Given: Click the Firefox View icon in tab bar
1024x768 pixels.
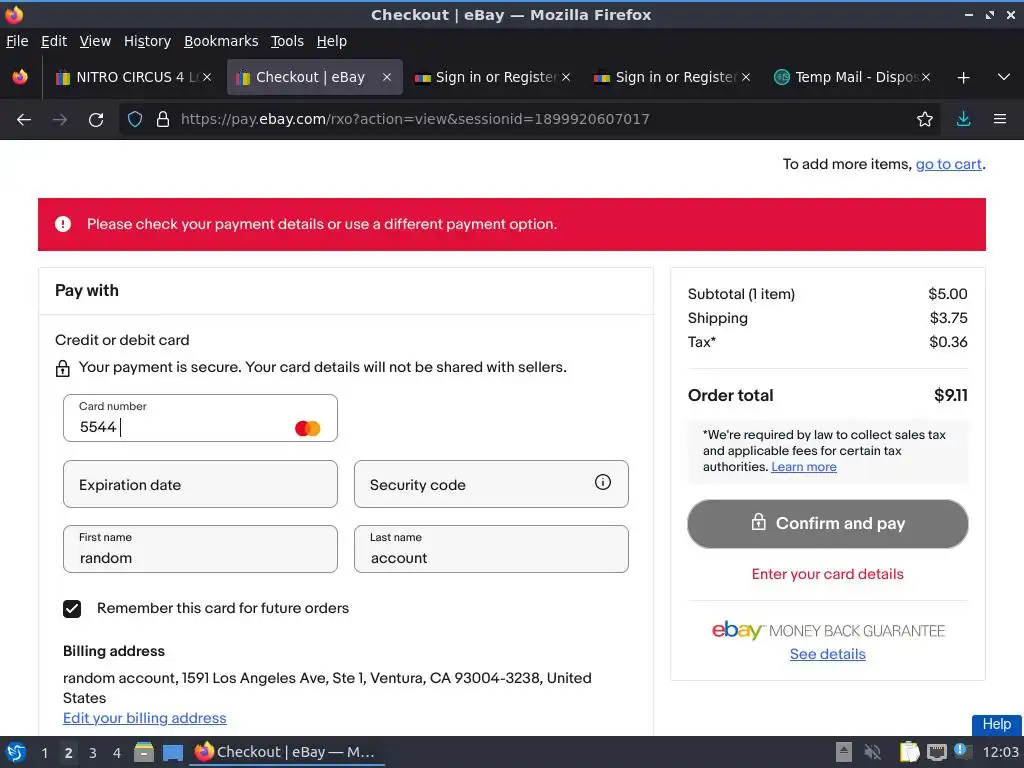Looking at the screenshot, I should coord(20,77).
